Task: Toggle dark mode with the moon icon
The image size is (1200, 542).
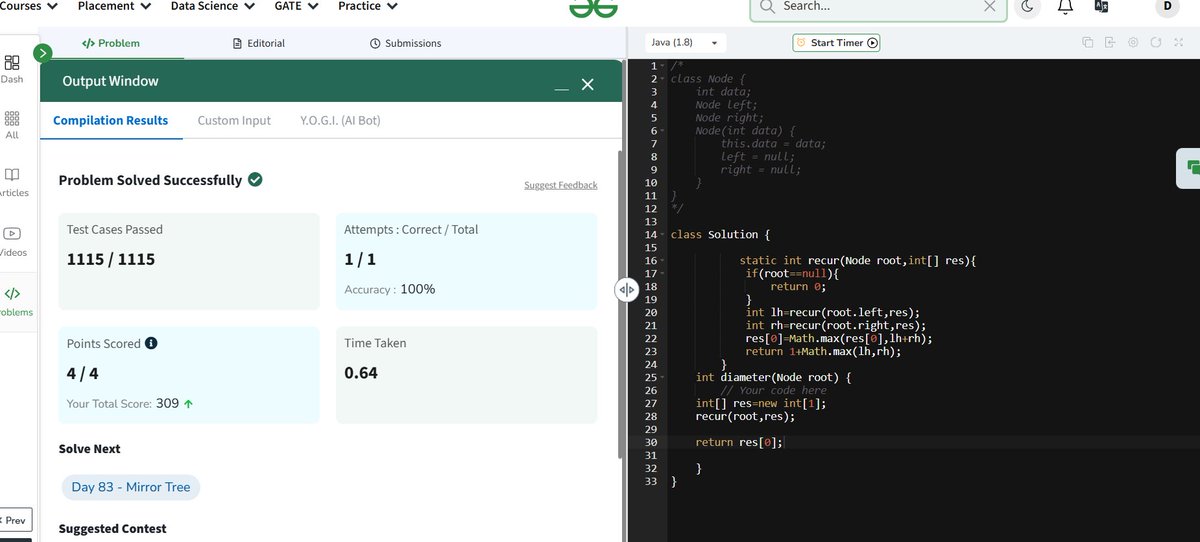Action: coord(1028,7)
